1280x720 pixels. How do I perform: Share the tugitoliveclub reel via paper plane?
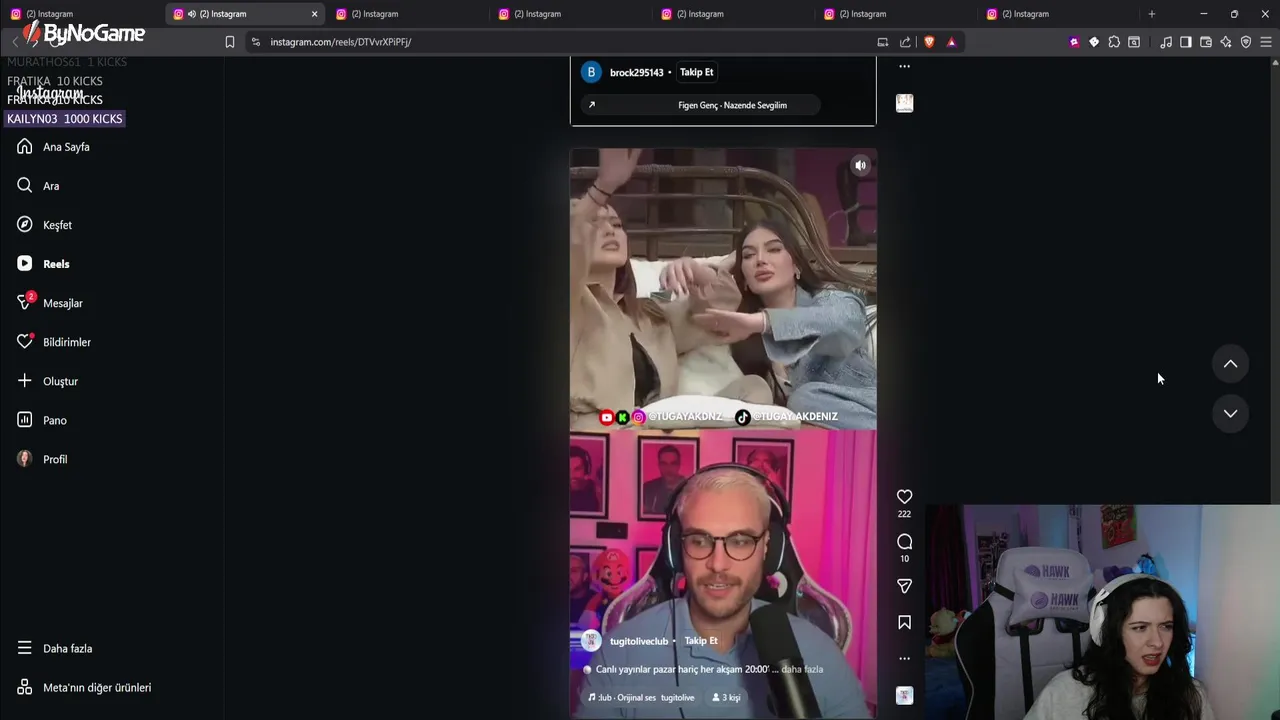[x=904, y=586]
